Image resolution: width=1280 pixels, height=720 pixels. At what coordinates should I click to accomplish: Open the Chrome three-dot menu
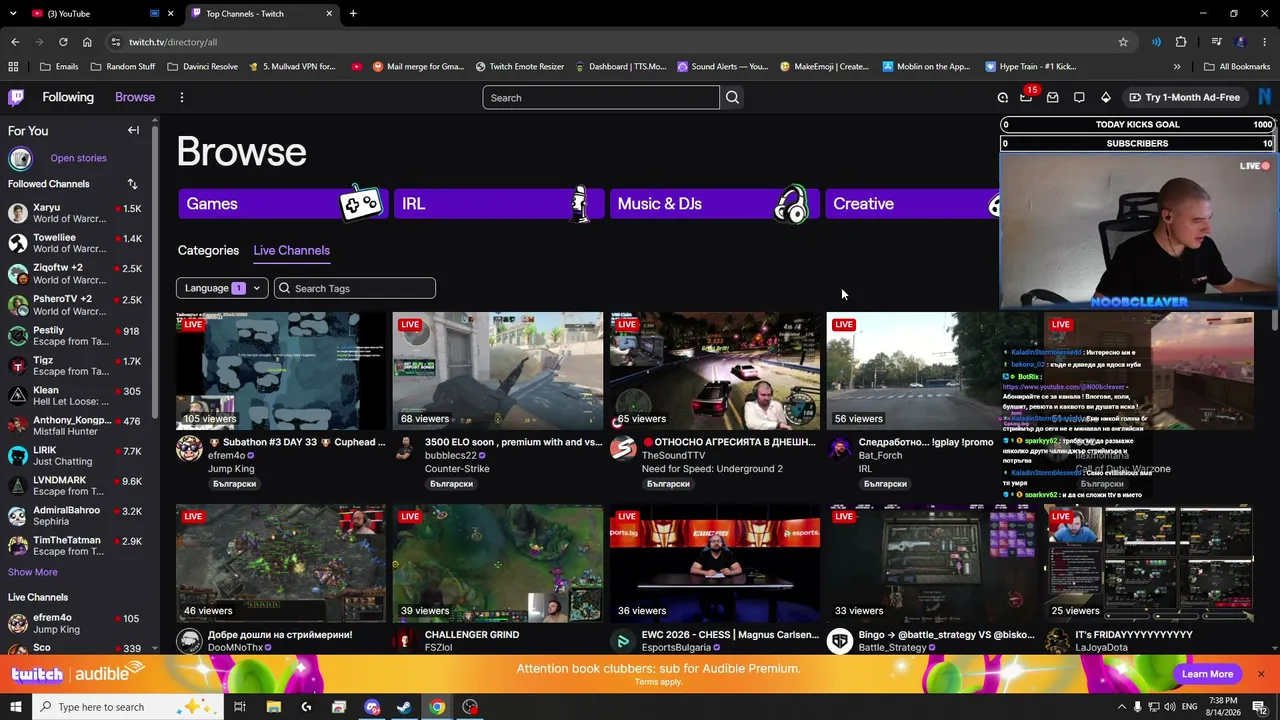click(x=1265, y=42)
